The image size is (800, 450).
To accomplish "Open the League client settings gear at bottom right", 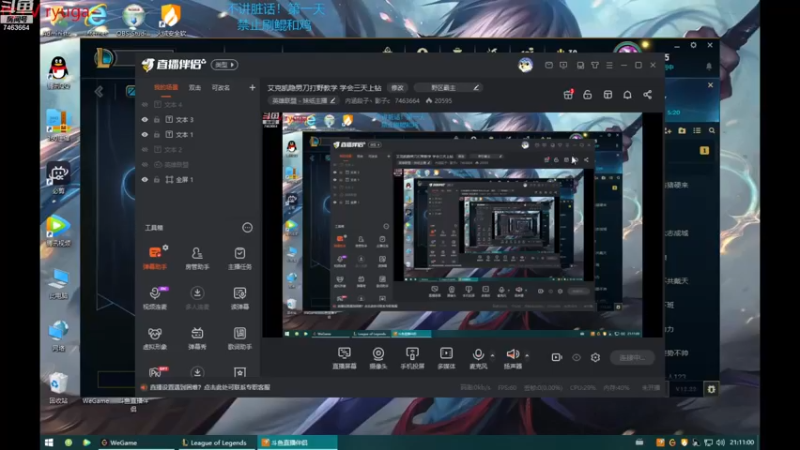I will [x=711, y=389].
